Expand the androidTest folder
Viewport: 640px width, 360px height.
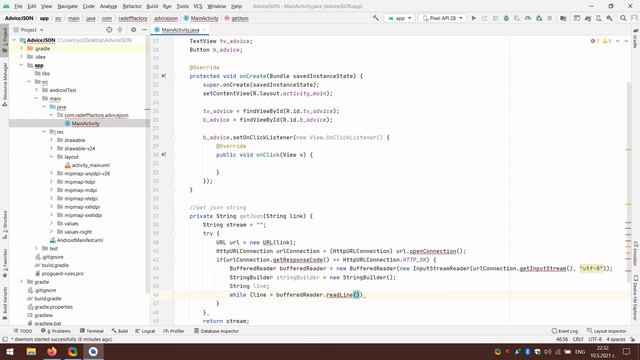pos(37,90)
